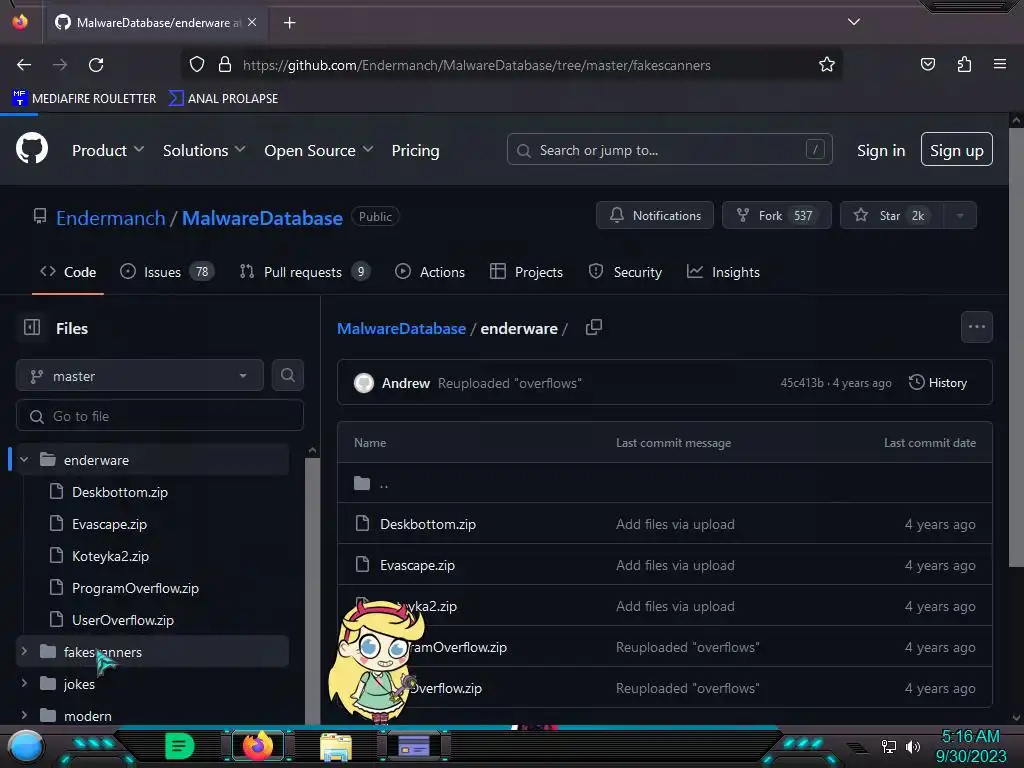Open the commit History link
This screenshot has width=1024, height=768.
(x=938, y=383)
